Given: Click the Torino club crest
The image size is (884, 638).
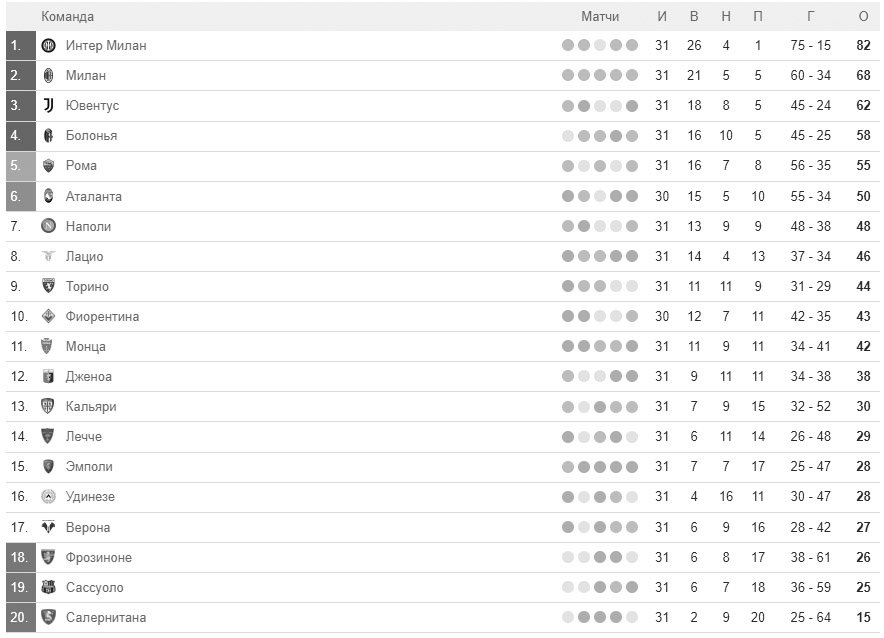Looking at the screenshot, I should pyautogui.click(x=48, y=286).
